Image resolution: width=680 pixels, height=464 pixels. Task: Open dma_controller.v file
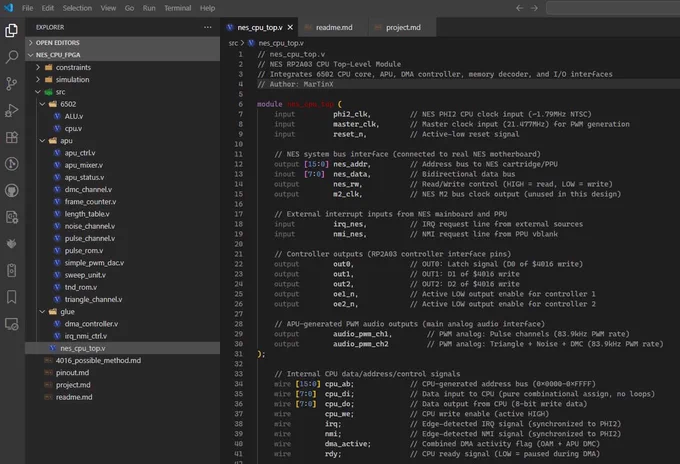coord(122,323)
